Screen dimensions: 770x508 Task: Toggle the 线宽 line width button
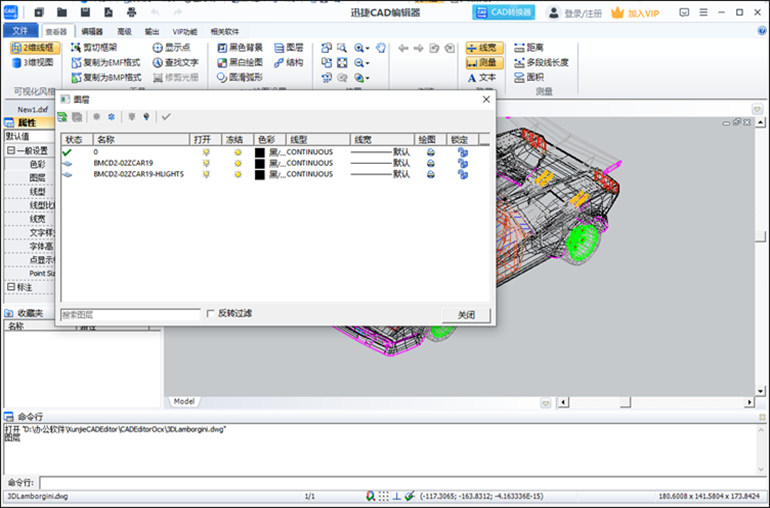(x=484, y=48)
